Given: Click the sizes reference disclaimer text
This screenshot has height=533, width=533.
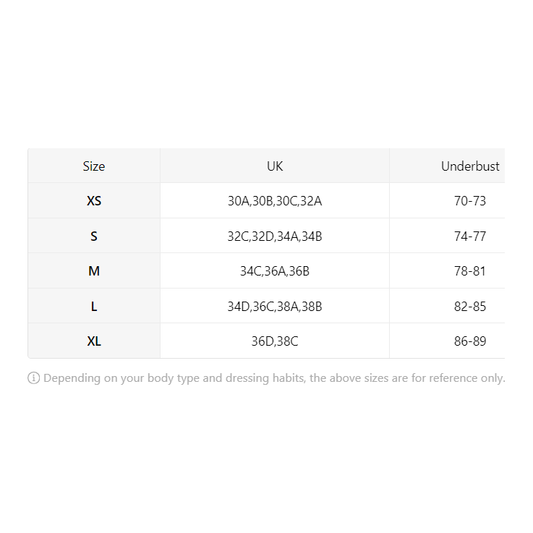Looking at the screenshot, I should [274, 378].
